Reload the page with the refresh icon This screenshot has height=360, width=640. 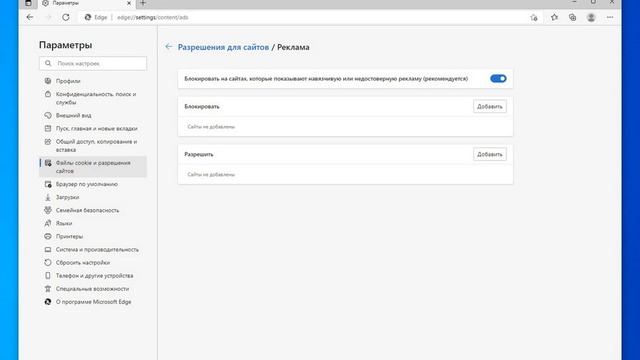[x=66, y=17]
